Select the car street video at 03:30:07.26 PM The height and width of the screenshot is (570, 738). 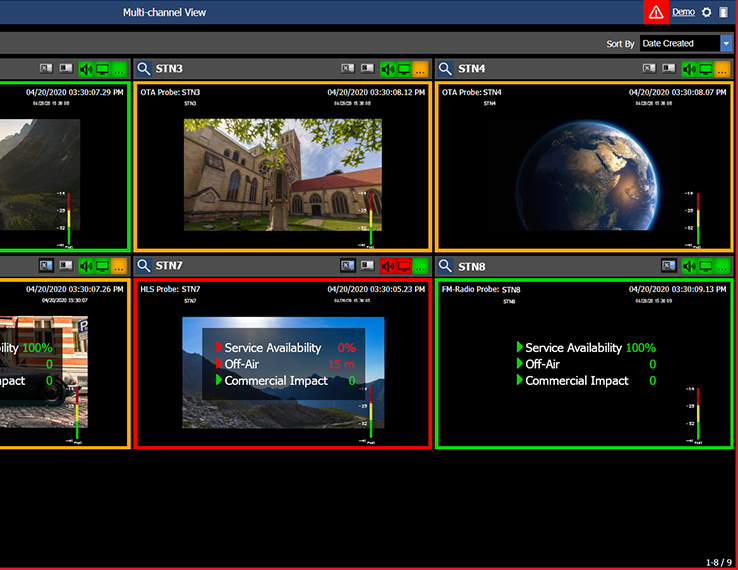(43, 372)
